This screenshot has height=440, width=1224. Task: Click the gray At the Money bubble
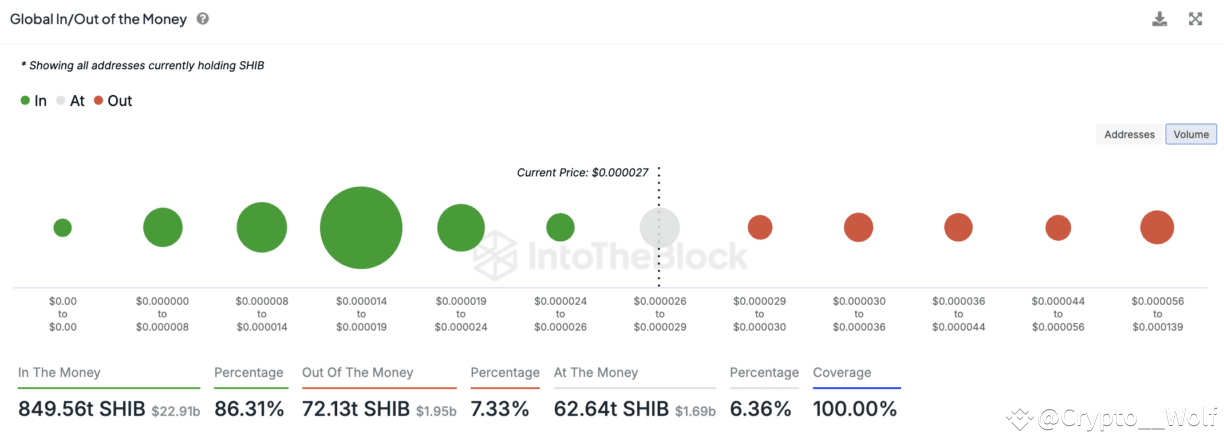pyautogui.click(x=660, y=228)
